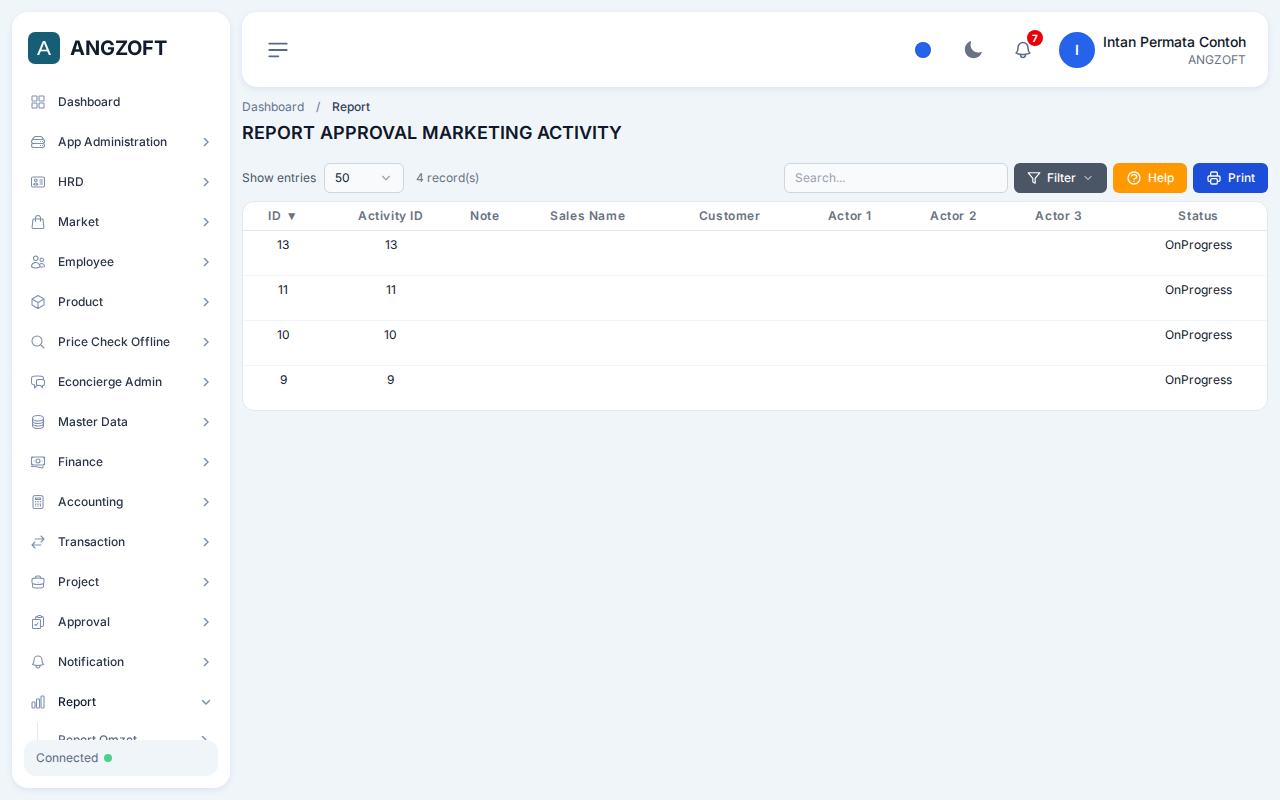Click the Master Data database icon
This screenshot has width=1280, height=800.
pos(38,422)
